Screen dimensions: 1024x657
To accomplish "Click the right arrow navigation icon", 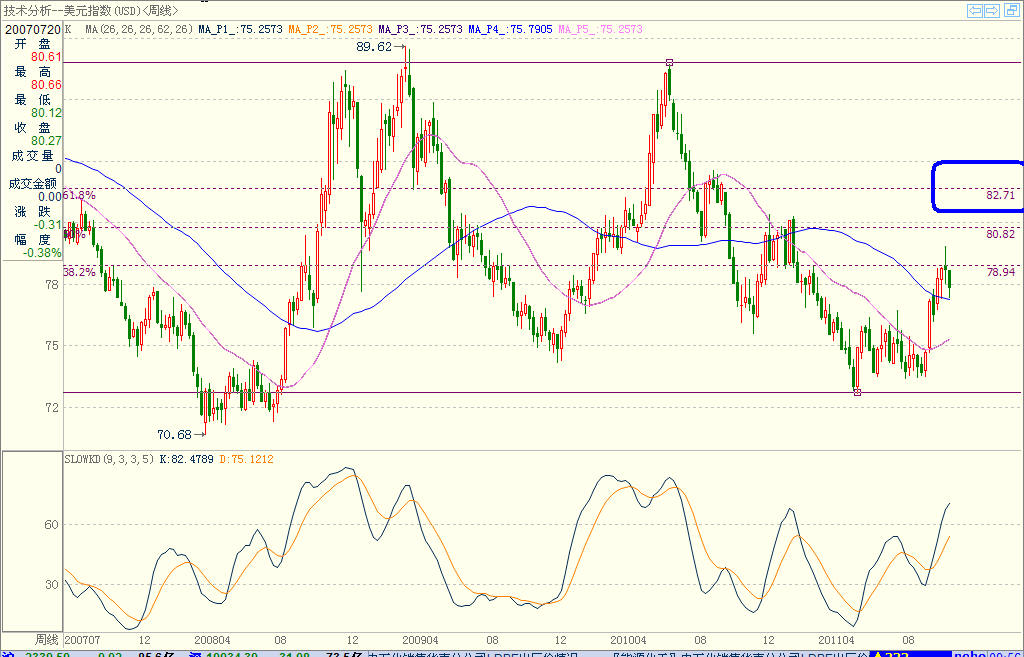I will tap(991, 10).
